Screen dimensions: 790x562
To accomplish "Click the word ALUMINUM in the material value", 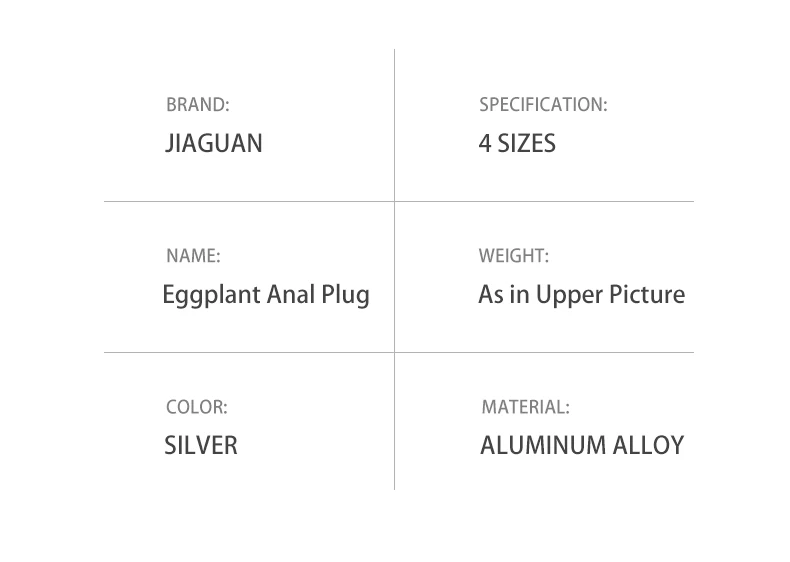I will (543, 446).
